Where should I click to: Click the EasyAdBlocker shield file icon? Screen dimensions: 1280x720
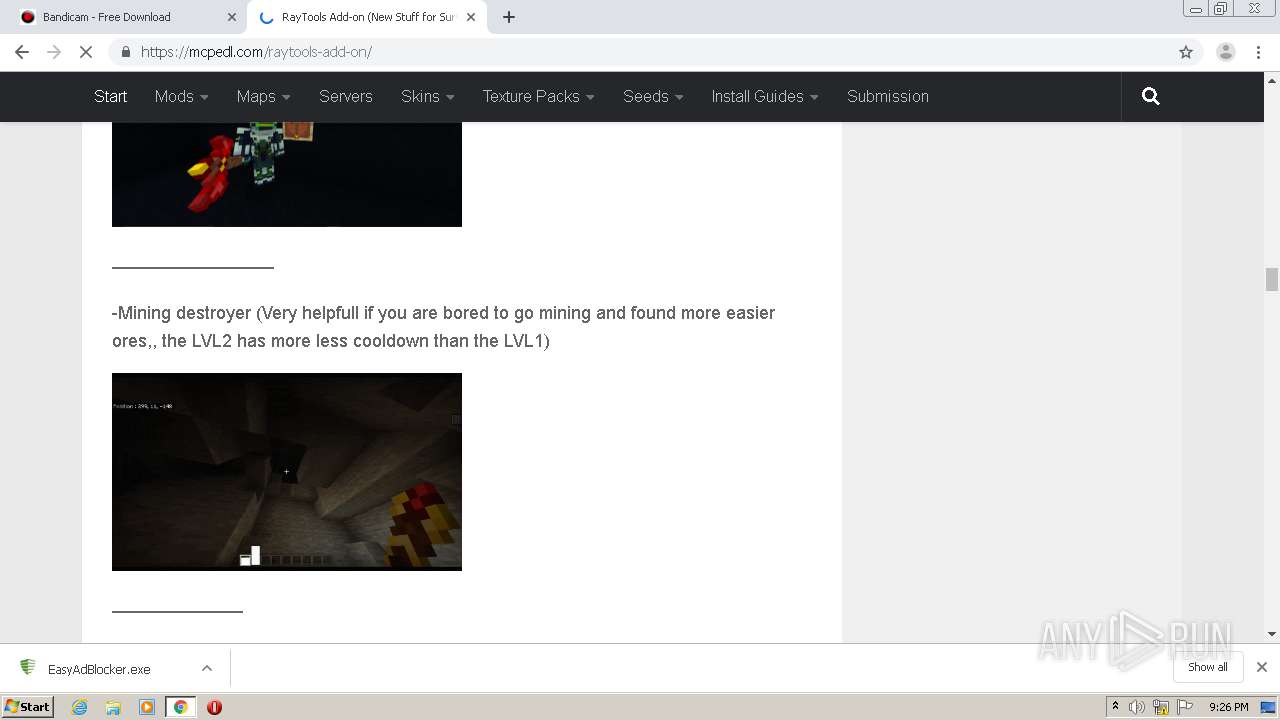pos(28,668)
